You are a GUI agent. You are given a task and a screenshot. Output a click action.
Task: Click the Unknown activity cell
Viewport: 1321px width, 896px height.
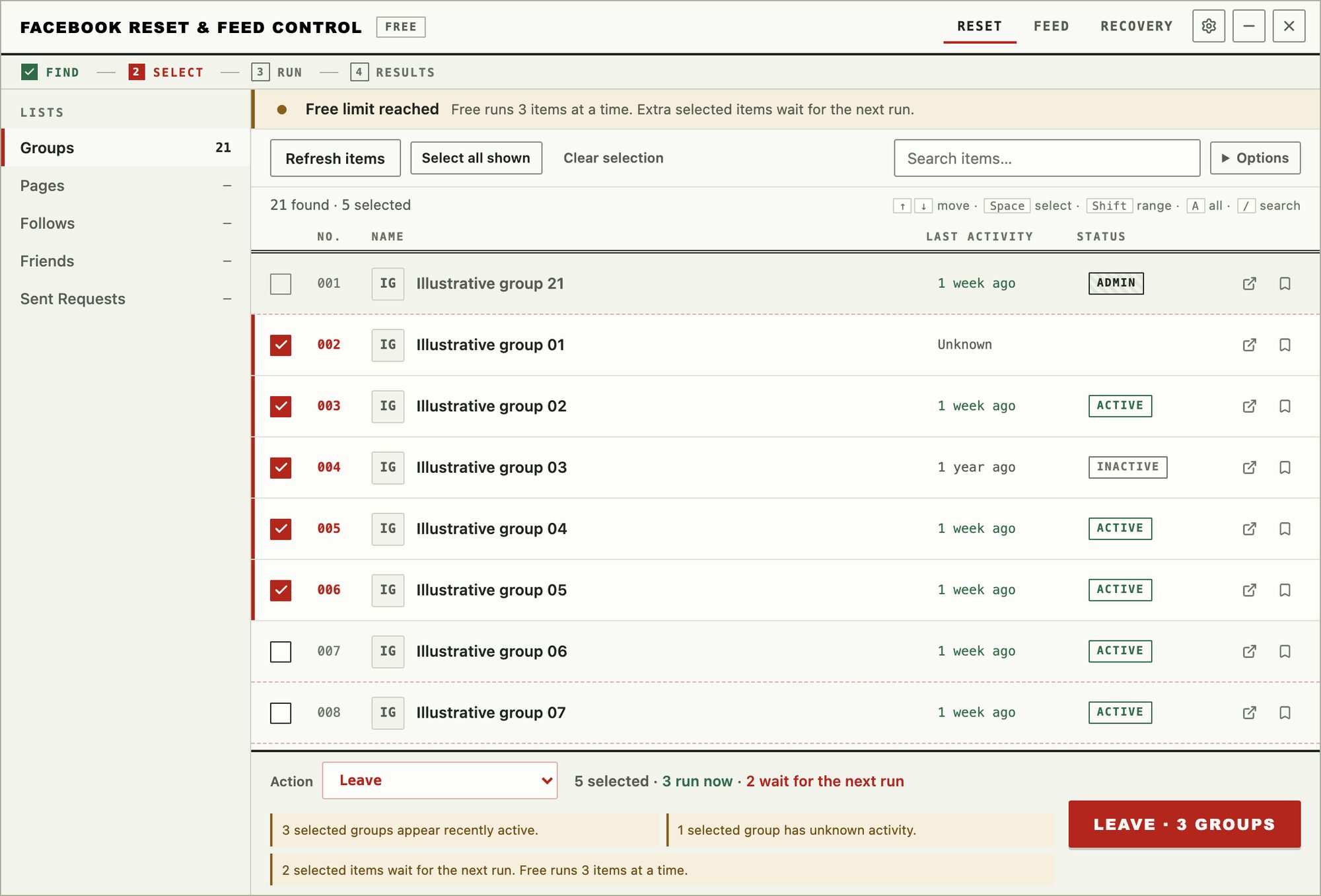[x=964, y=345]
